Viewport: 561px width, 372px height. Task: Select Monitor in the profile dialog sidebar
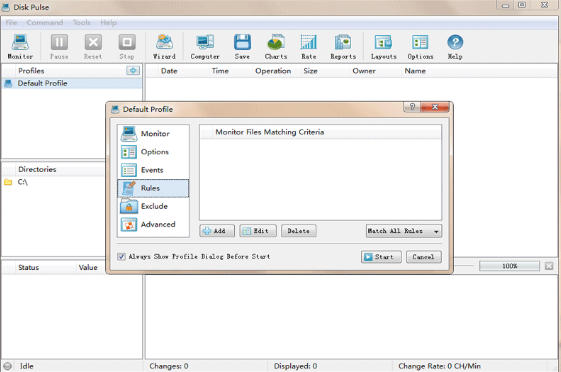point(153,134)
